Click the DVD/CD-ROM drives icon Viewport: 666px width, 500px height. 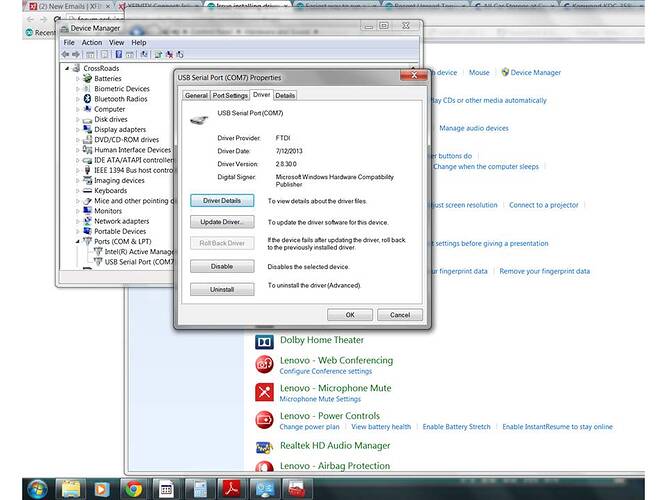click(87, 139)
